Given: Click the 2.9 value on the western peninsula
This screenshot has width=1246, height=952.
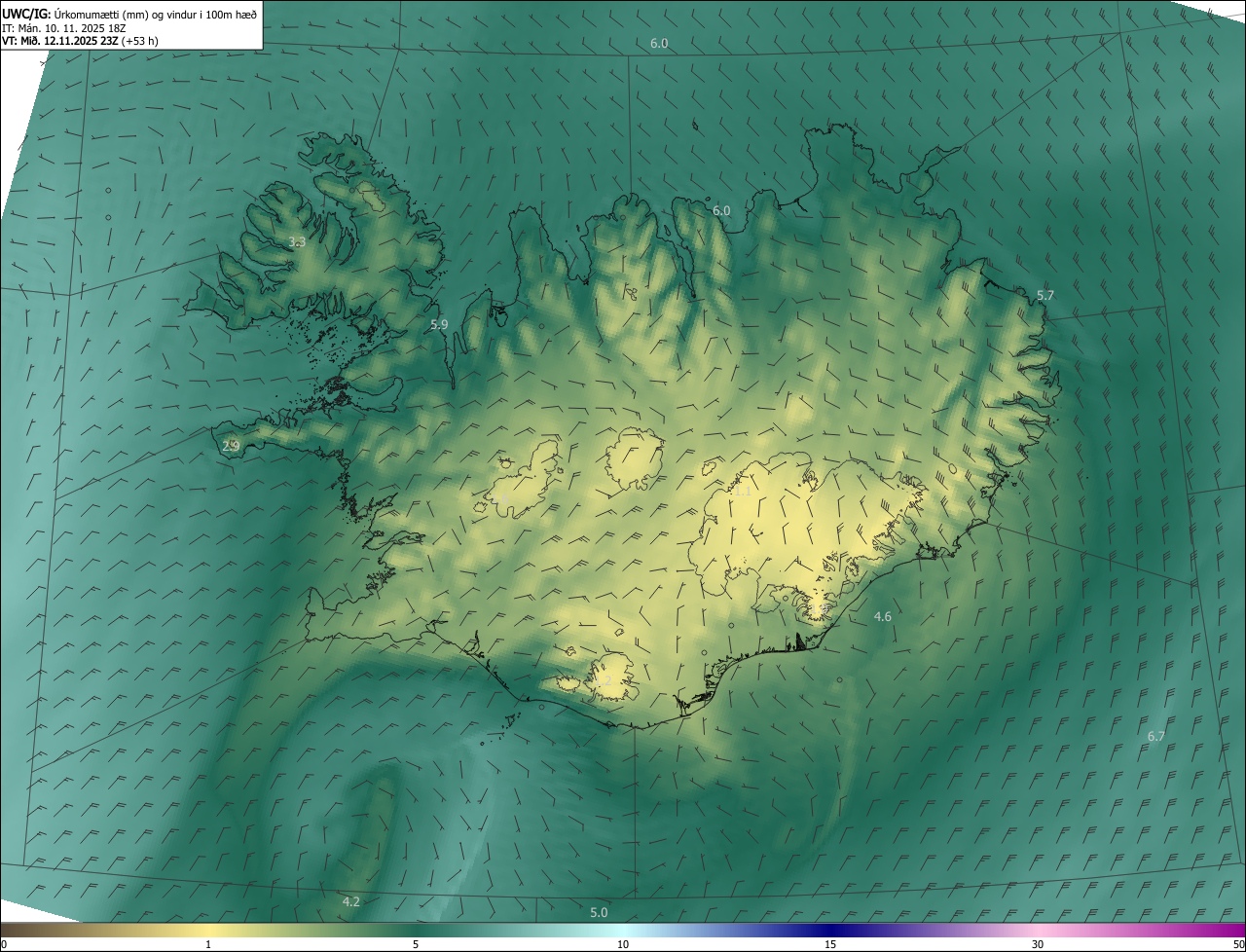Looking at the screenshot, I should click(231, 446).
